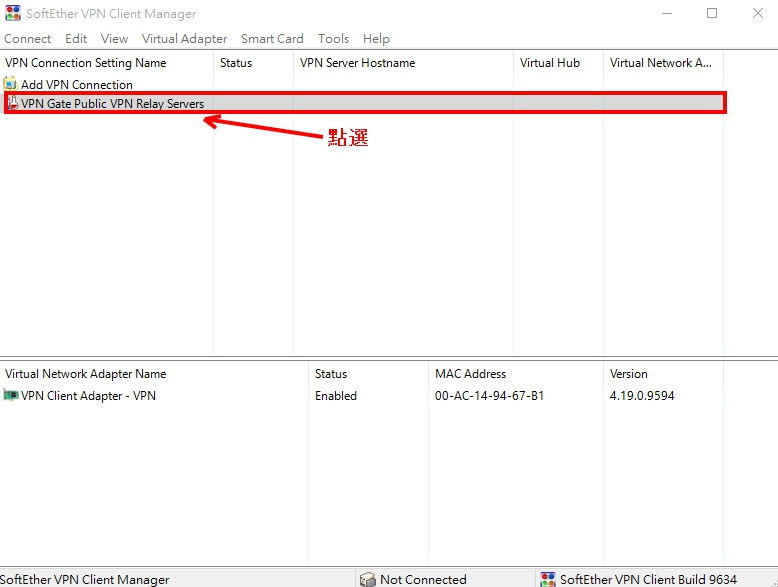Open the Connect menu
Viewport: 778px width, 587px height.
pyautogui.click(x=27, y=39)
